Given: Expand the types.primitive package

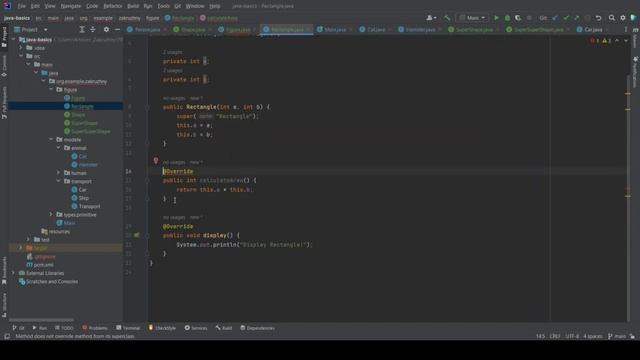Looking at the screenshot, I should click(51, 214).
